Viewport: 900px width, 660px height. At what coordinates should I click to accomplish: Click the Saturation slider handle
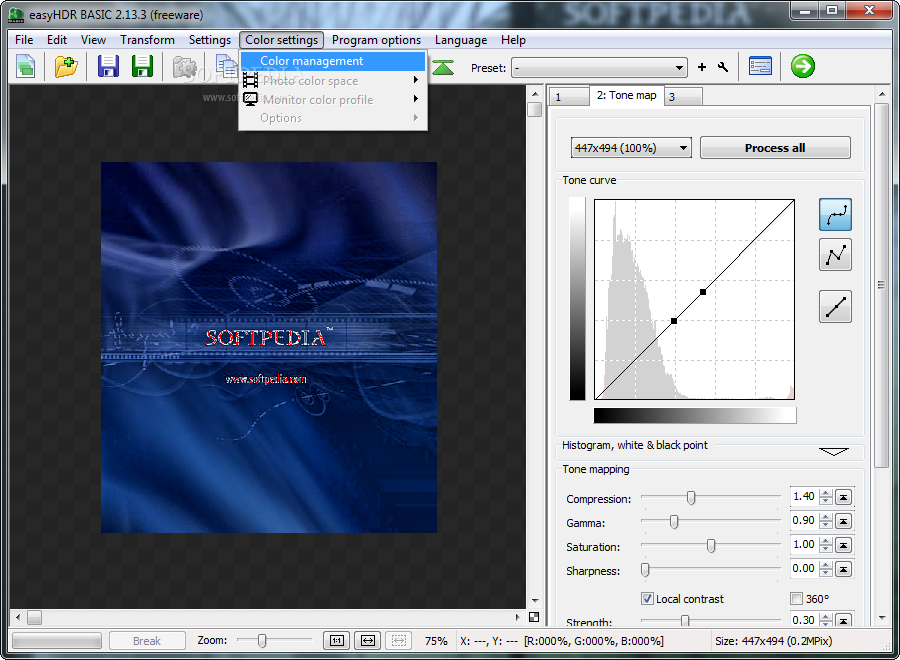(x=711, y=545)
